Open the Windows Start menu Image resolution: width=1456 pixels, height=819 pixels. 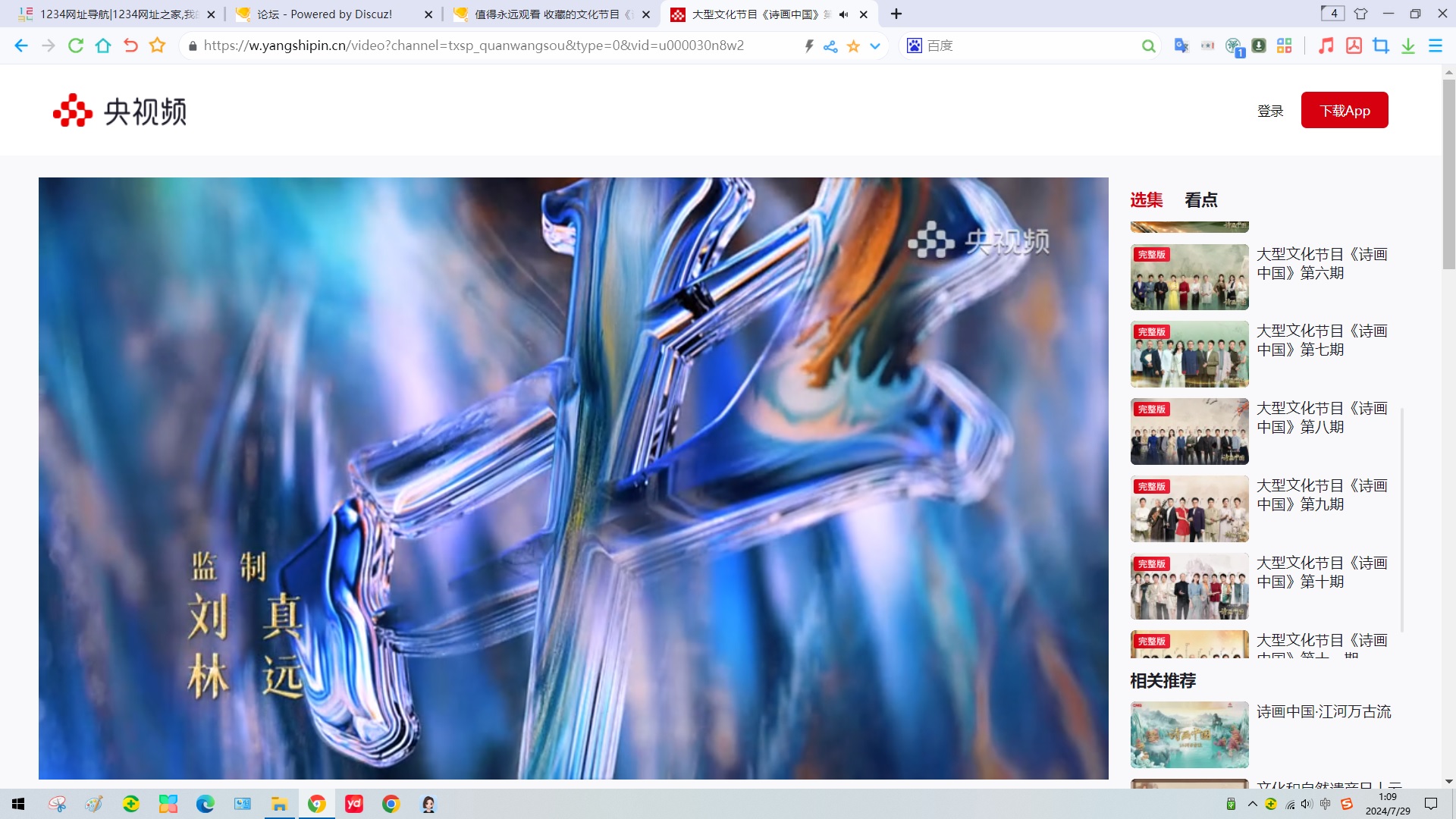[x=18, y=804]
